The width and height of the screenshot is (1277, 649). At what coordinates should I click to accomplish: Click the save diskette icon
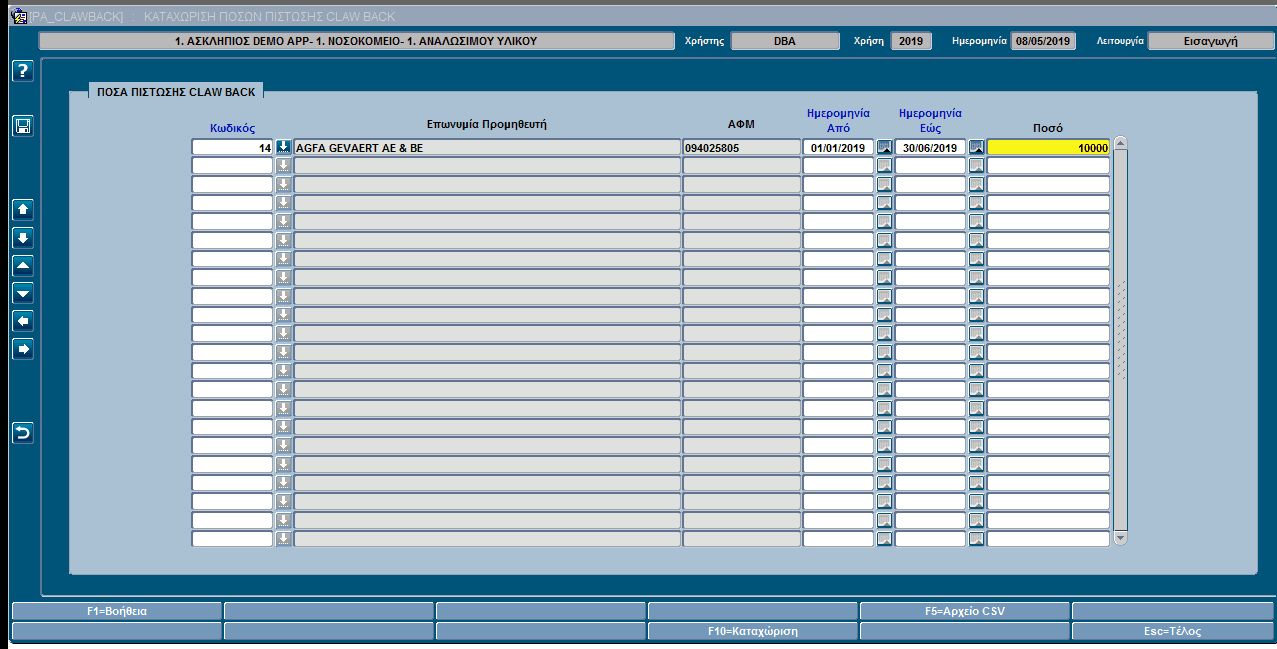coord(23,125)
